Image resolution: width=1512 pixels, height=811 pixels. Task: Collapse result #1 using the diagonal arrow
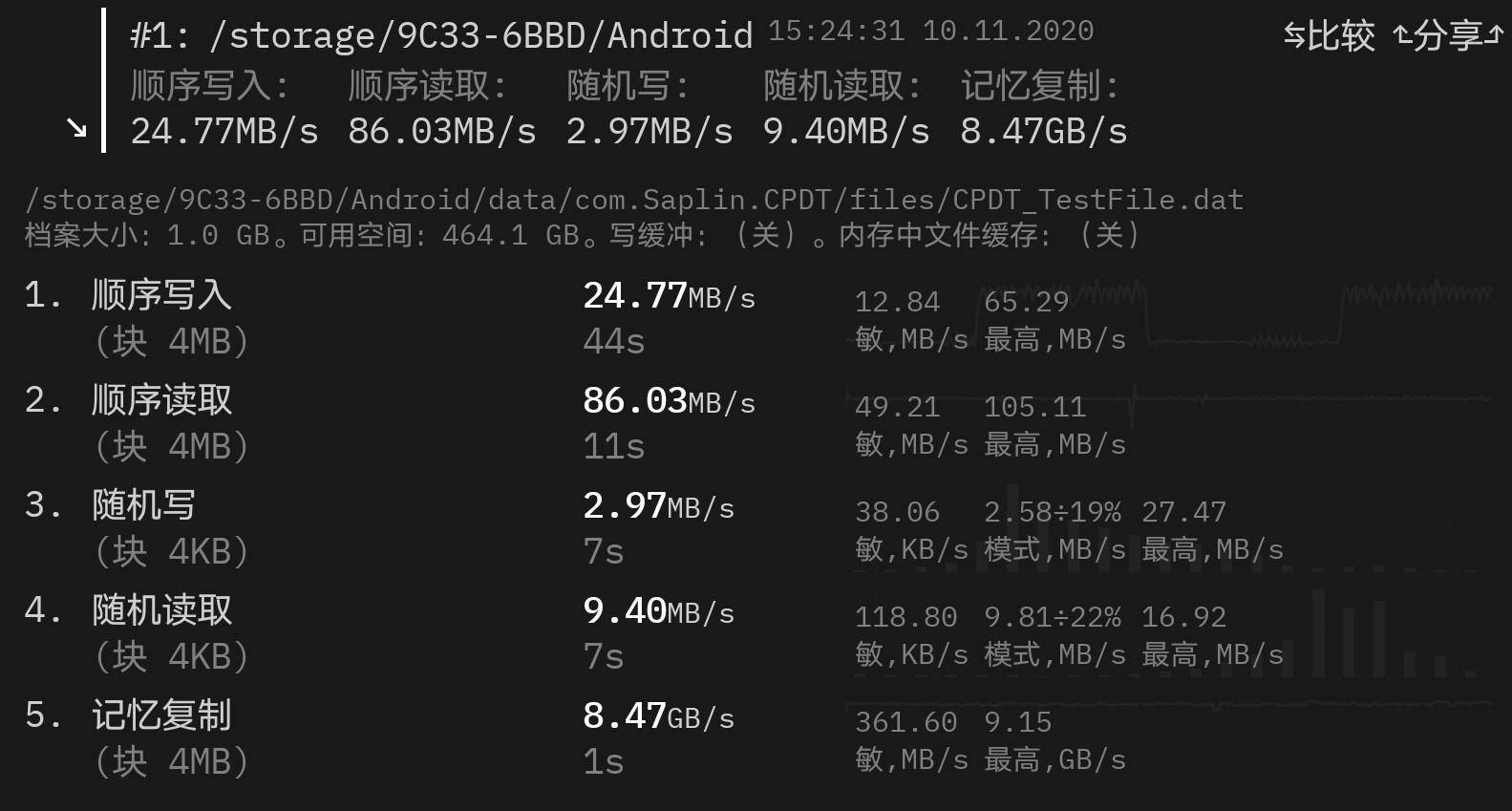pos(77,128)
